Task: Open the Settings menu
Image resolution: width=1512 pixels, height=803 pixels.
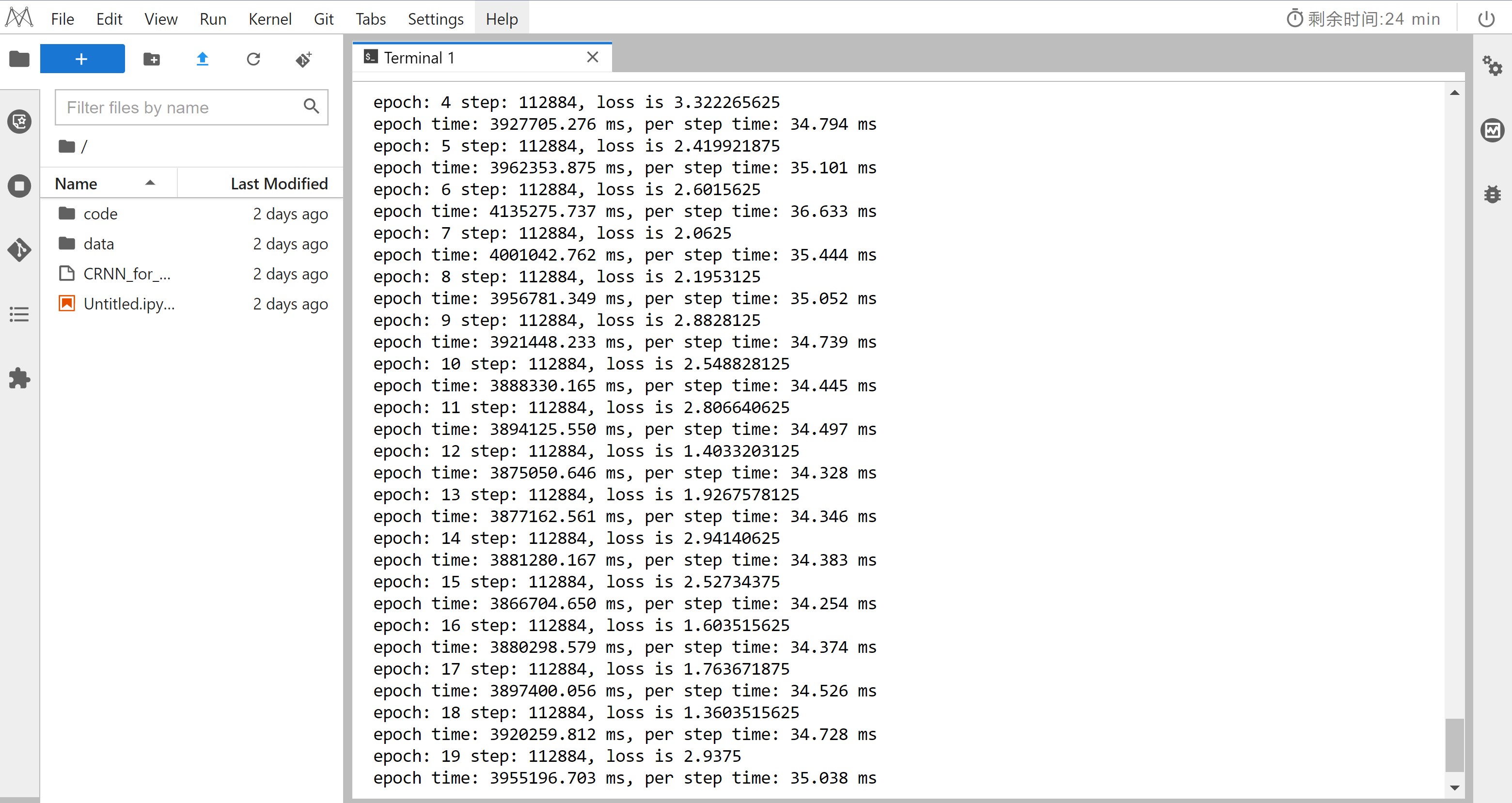Action: pyautogui.click(x=436, y=19)
